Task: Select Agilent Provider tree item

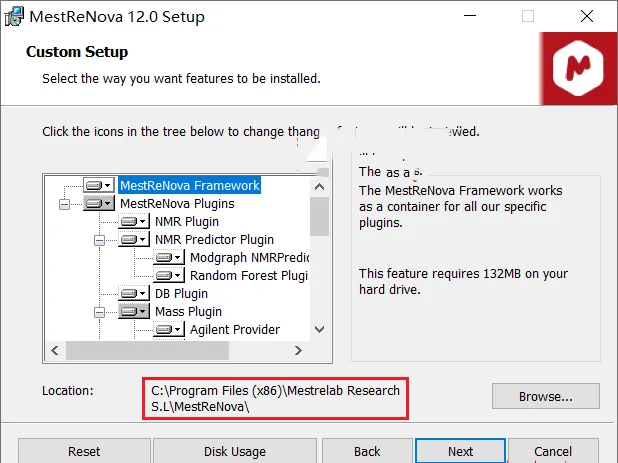Action: (235, 329)
